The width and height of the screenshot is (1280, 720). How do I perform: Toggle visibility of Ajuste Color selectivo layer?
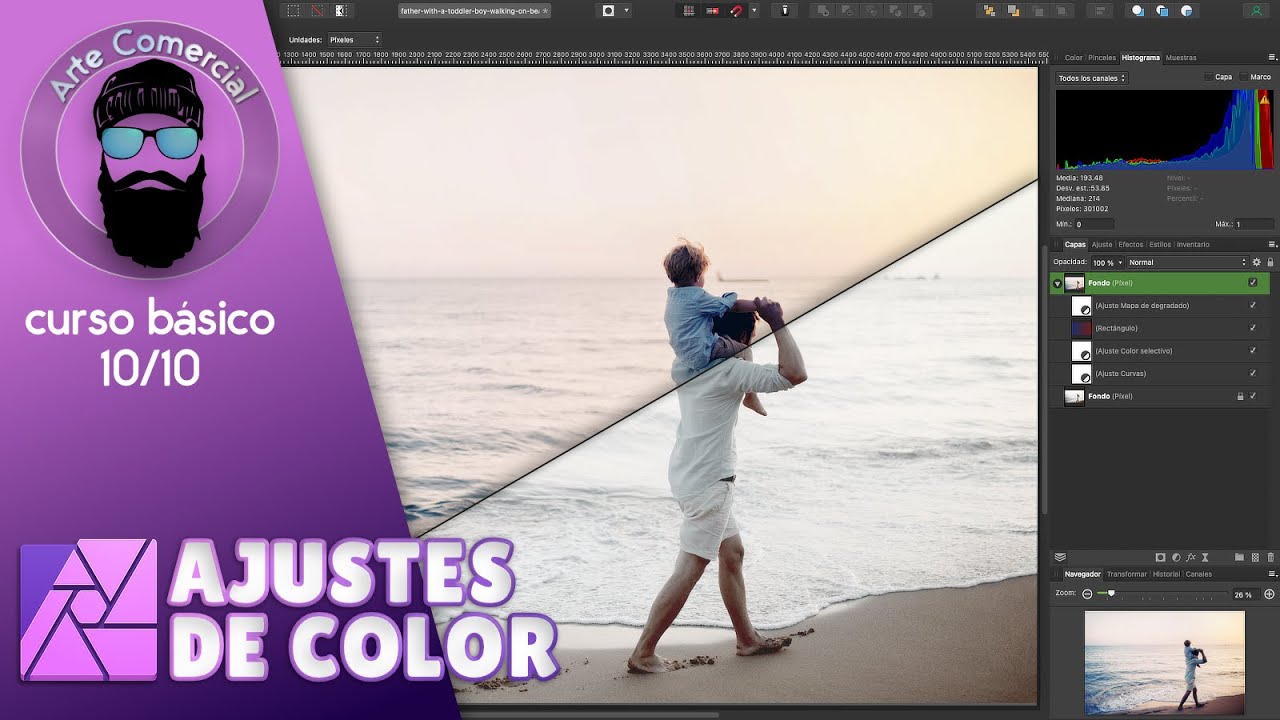(1252, 351)
